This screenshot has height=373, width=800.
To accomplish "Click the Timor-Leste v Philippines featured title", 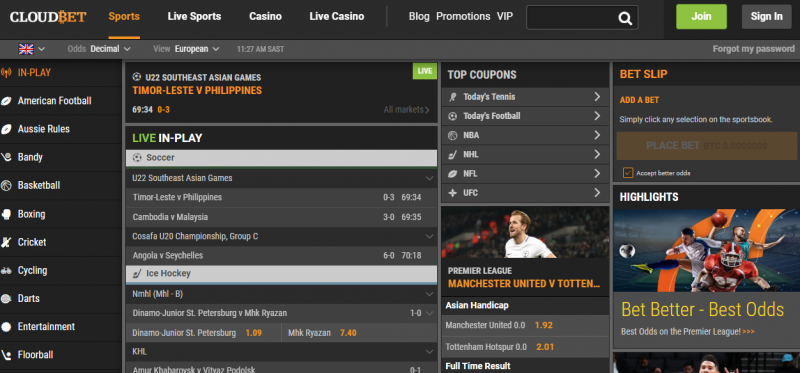I will click(x=197, y=91).
